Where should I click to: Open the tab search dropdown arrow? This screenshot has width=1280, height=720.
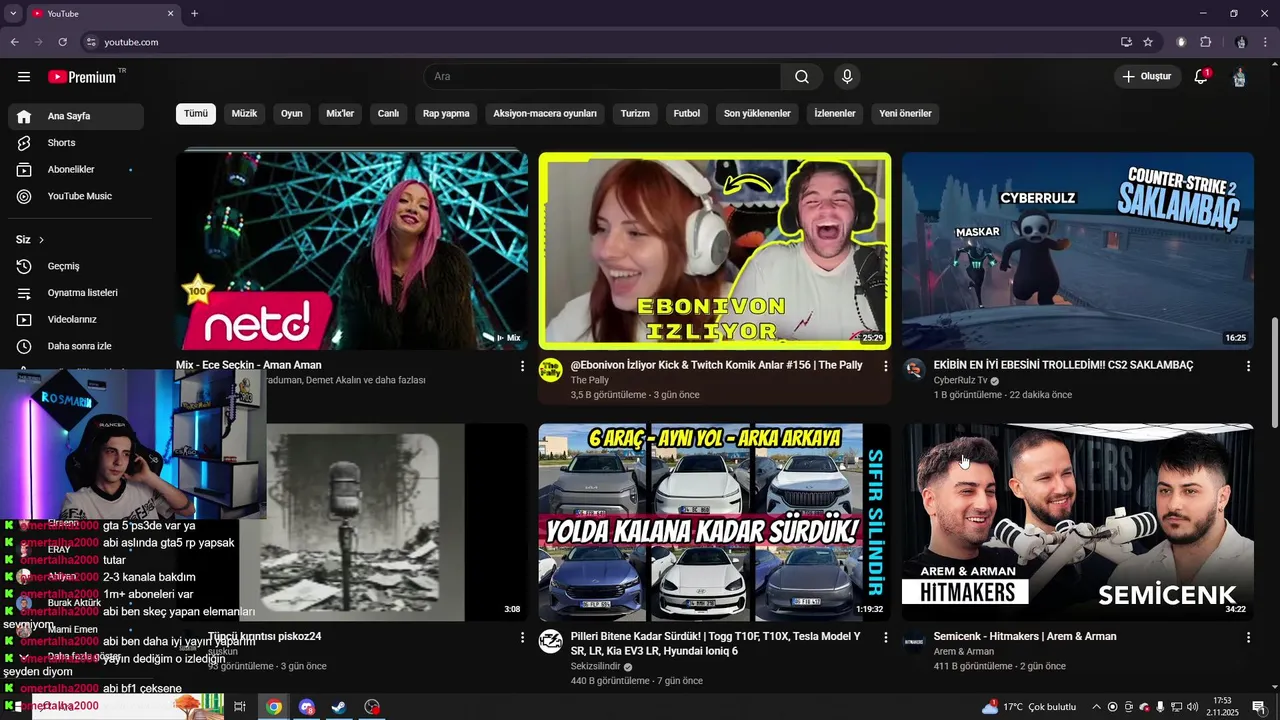point(13,13)
